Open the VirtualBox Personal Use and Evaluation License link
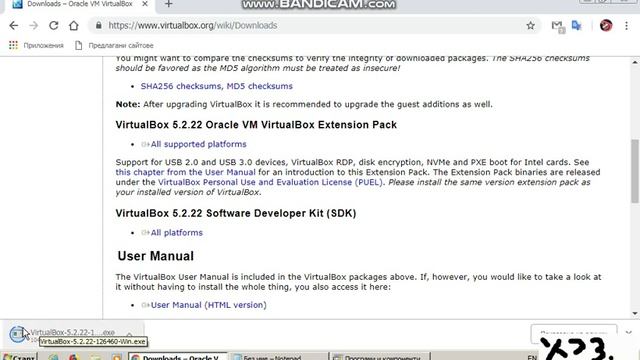640x360 pixels. (x=270, y=182)
